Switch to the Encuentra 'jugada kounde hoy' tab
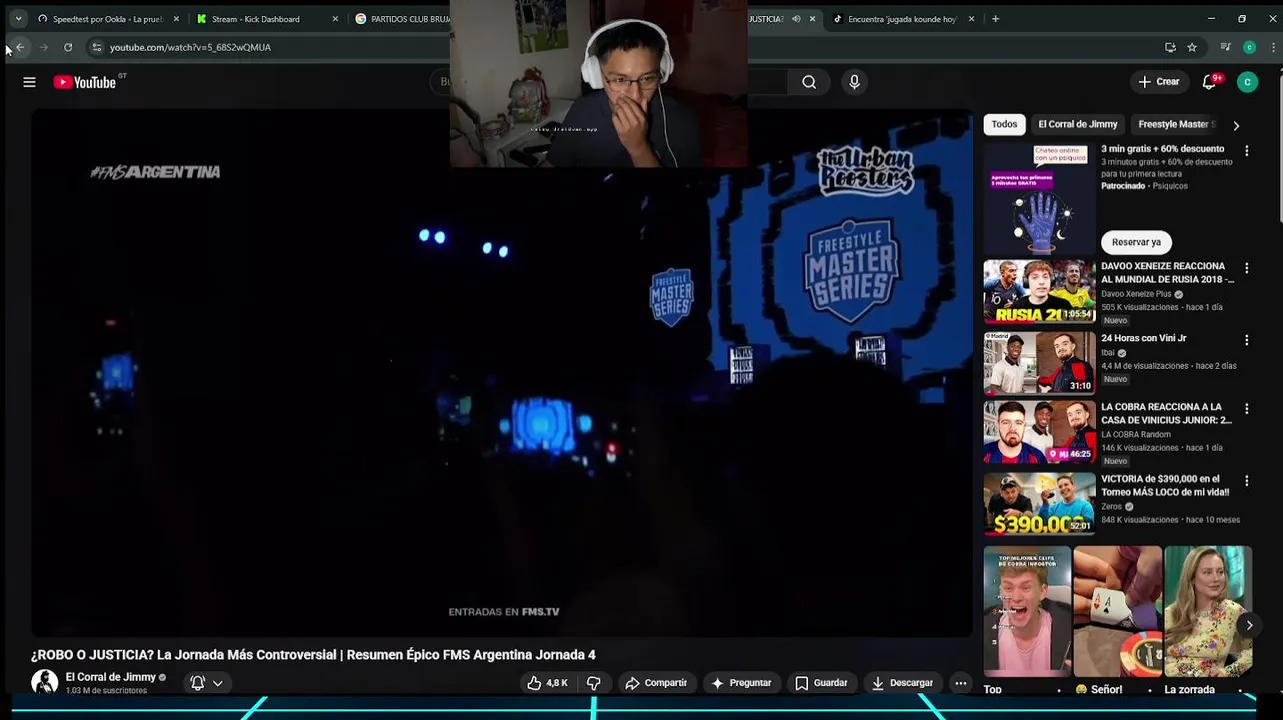Screen dimensions: 1283x720 (903, 19)
